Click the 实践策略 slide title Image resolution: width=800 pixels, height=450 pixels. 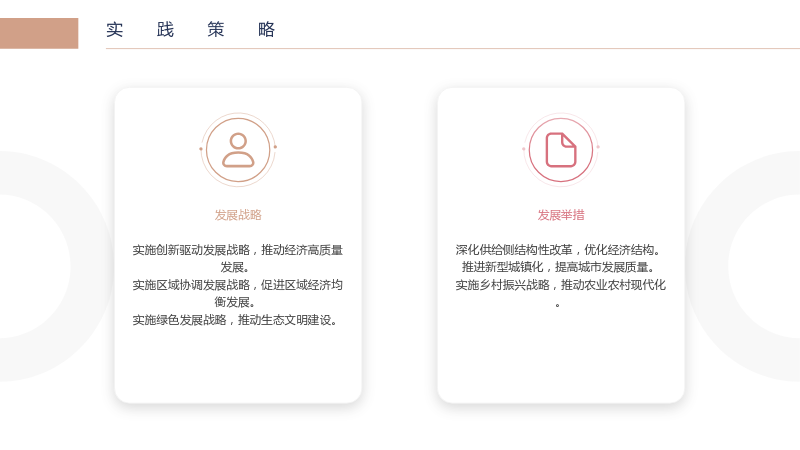point(190,30)
